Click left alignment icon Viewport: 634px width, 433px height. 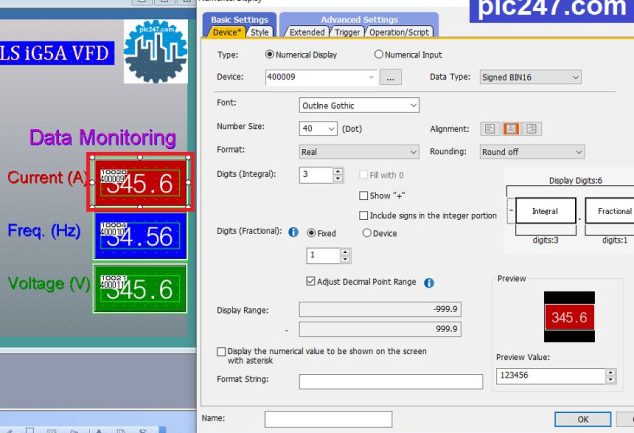(x=490, y=129)
